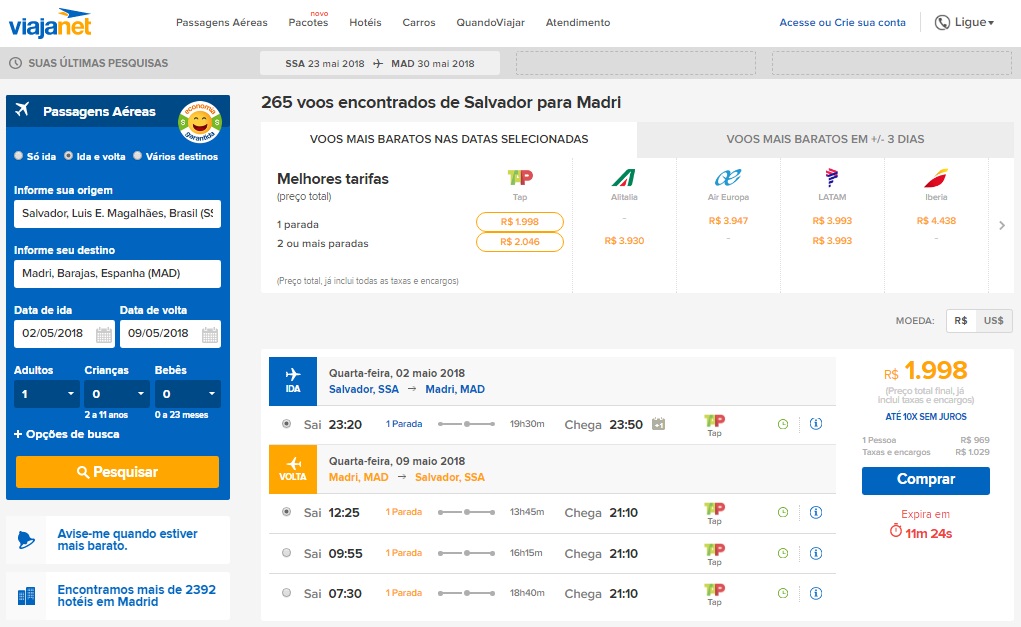Screen dimensions: 1021x627
Task: Click the Air Europa fare R$ 3.947
Action: click(x=728, y=221)
